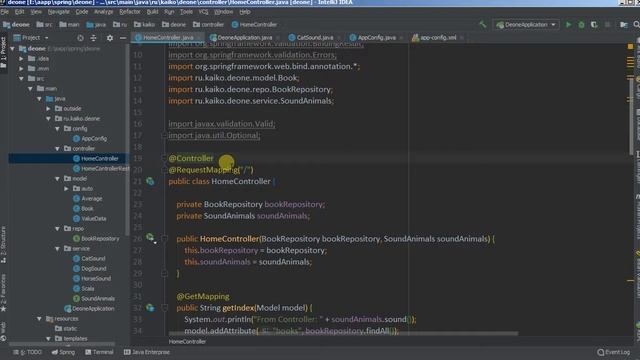640x360 pixels.
Task: Open the Build menu
Action: 152,12
